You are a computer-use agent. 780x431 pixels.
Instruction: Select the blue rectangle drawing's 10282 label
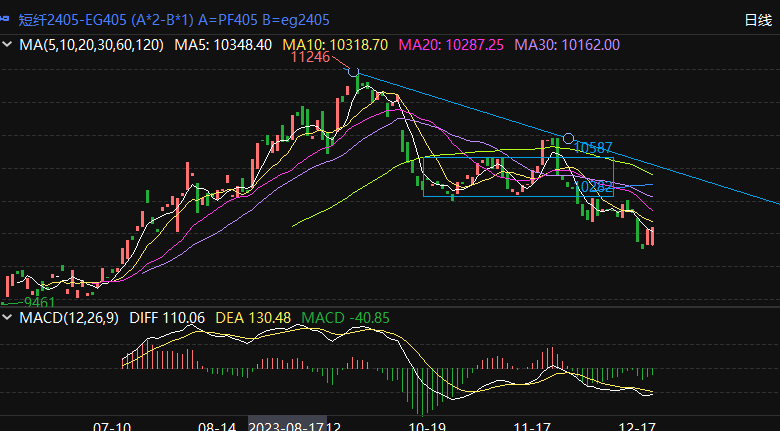point(596,186)
